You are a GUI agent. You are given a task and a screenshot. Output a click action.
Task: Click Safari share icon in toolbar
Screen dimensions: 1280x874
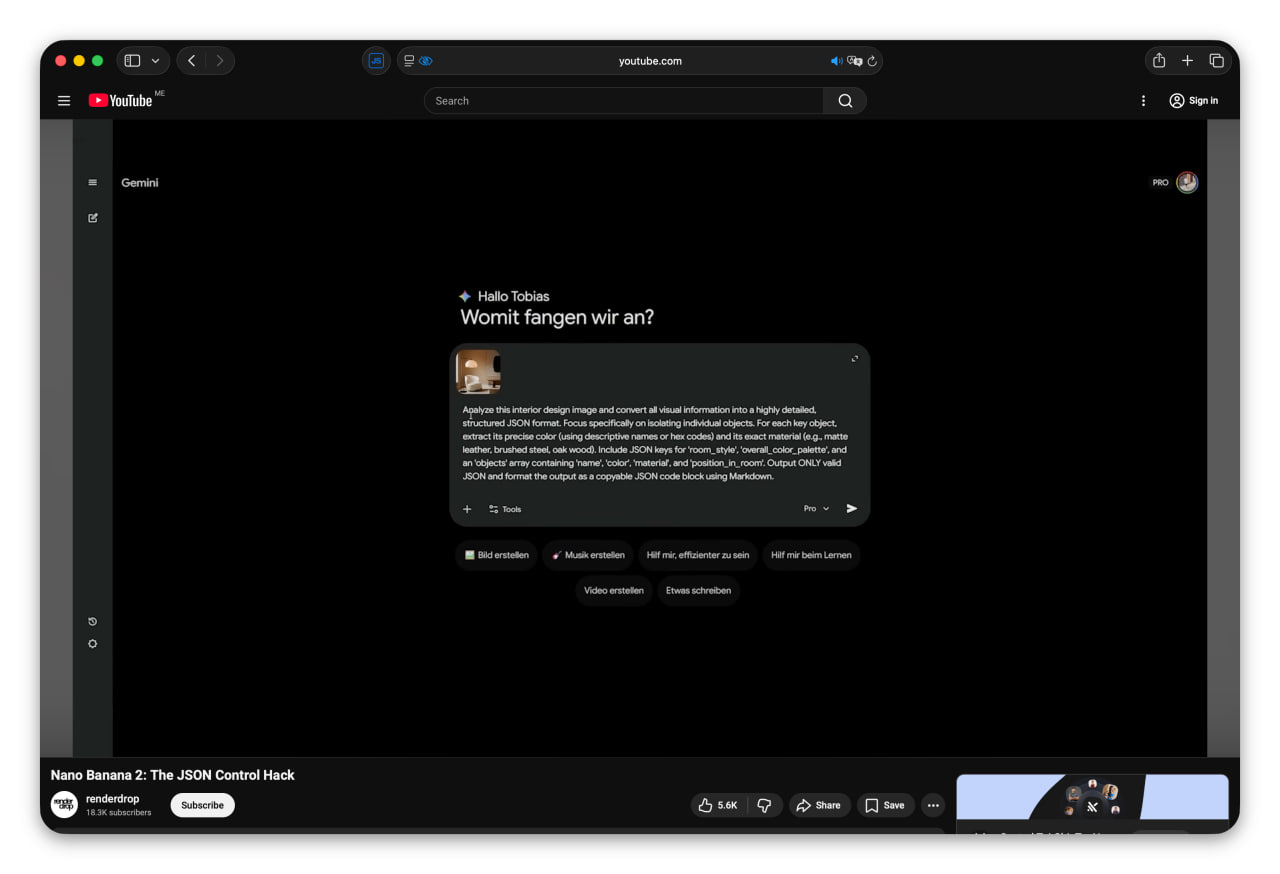click(x=1159, y=61)
